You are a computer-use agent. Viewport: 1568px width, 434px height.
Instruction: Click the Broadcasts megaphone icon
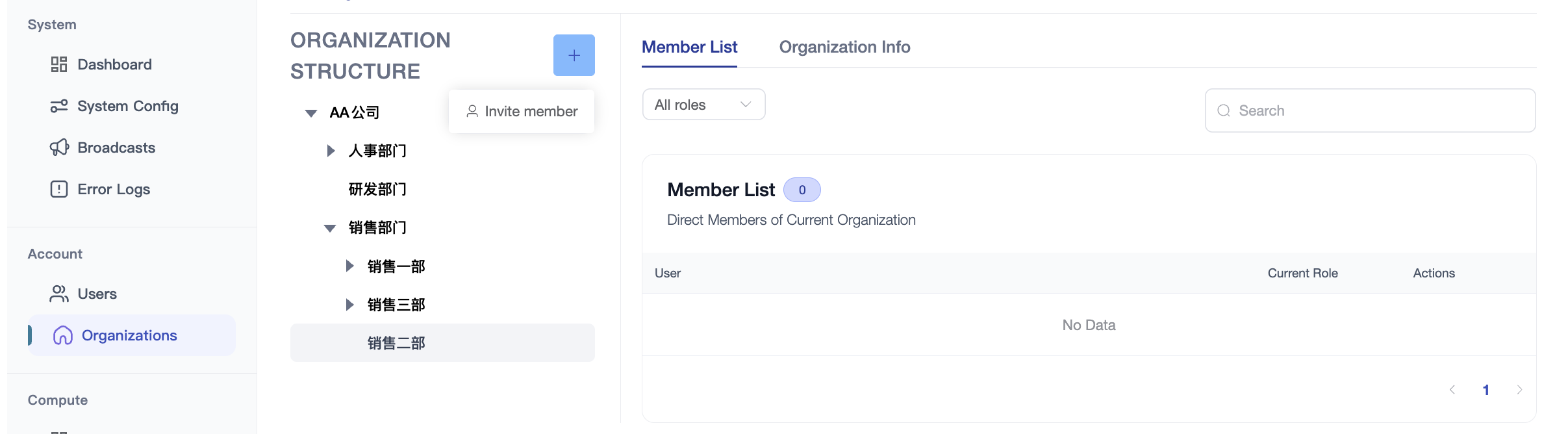[59, 147]
